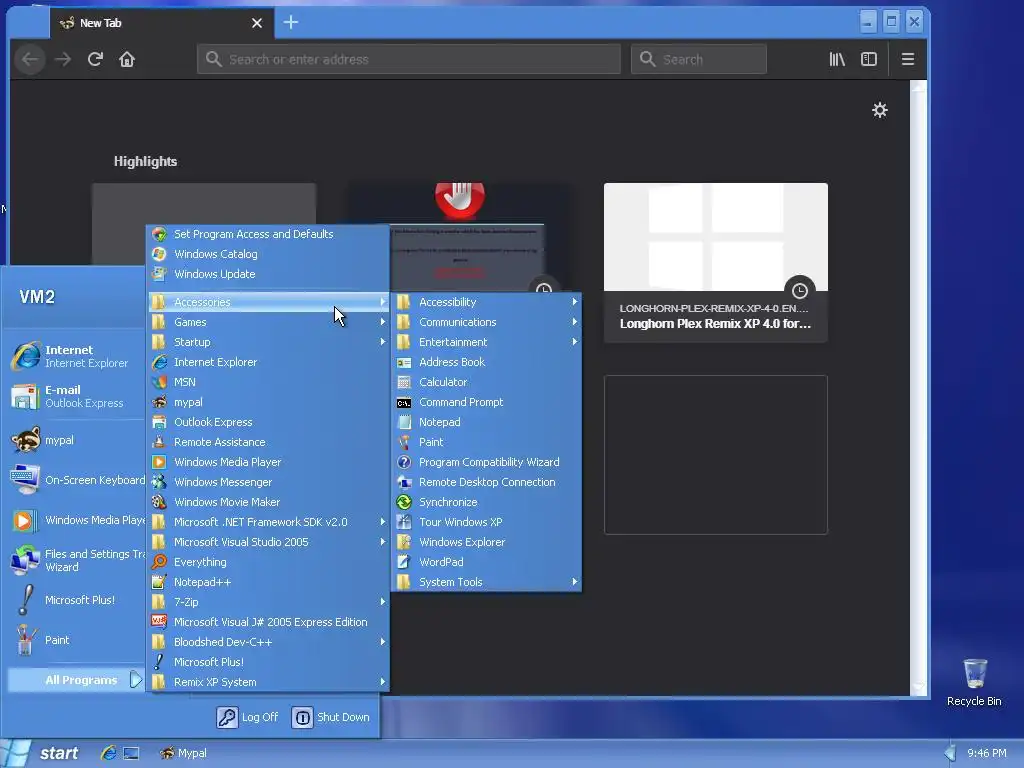Open Windows Update
The image size is (1024, 768).
[x=268, y=274]
